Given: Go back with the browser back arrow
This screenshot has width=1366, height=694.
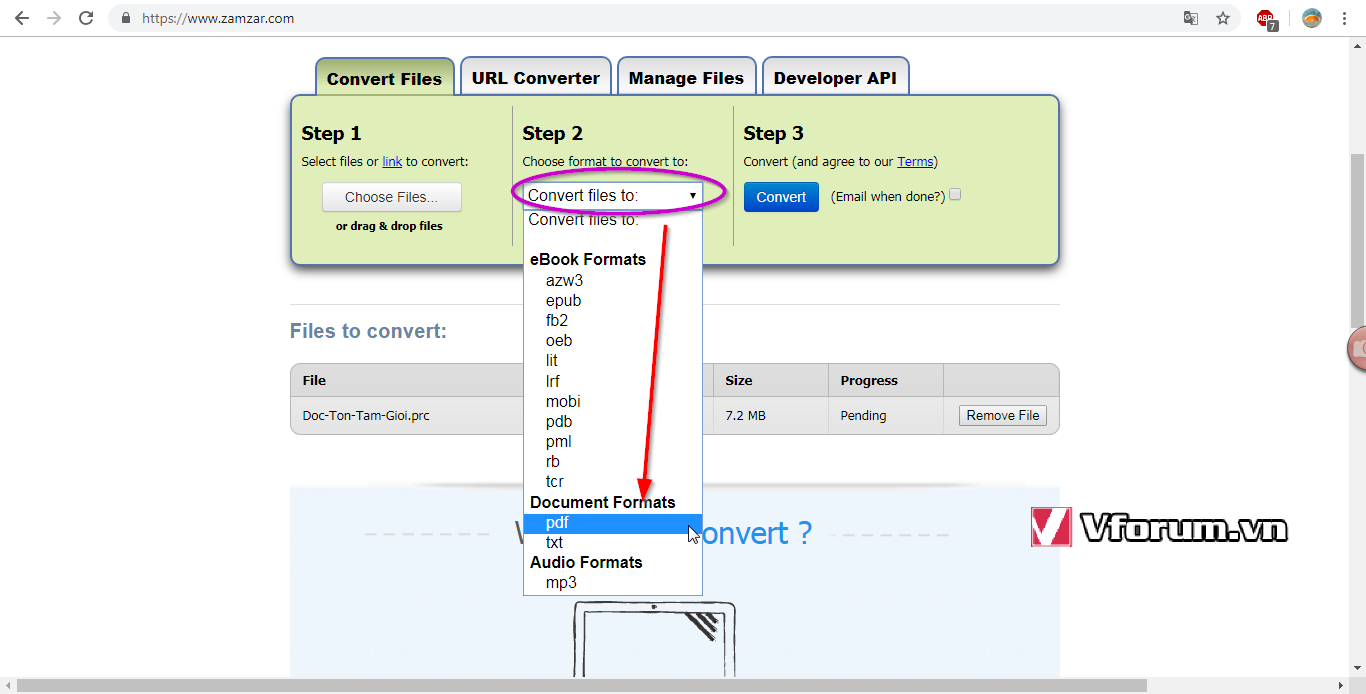Looking at the screenshot, I should pos(22,18).
